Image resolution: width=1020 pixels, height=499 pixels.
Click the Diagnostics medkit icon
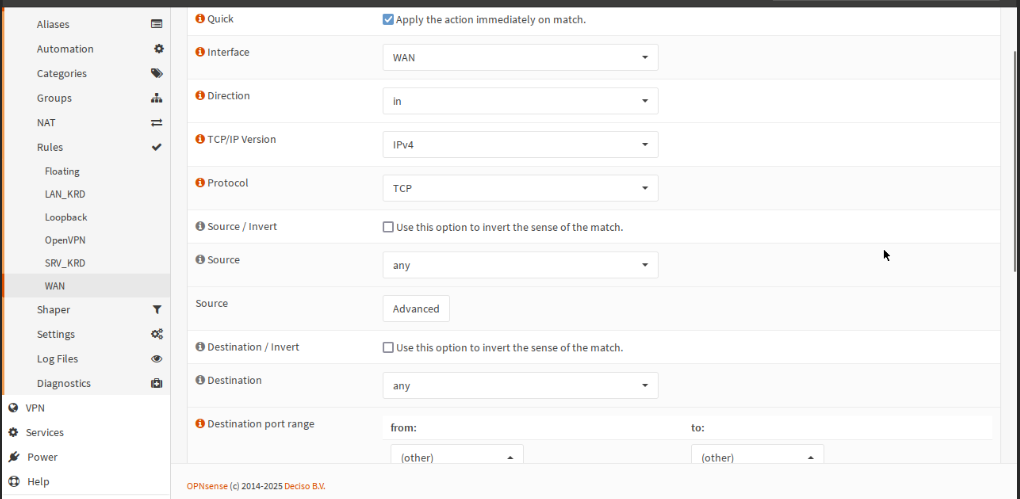[157, 383]
